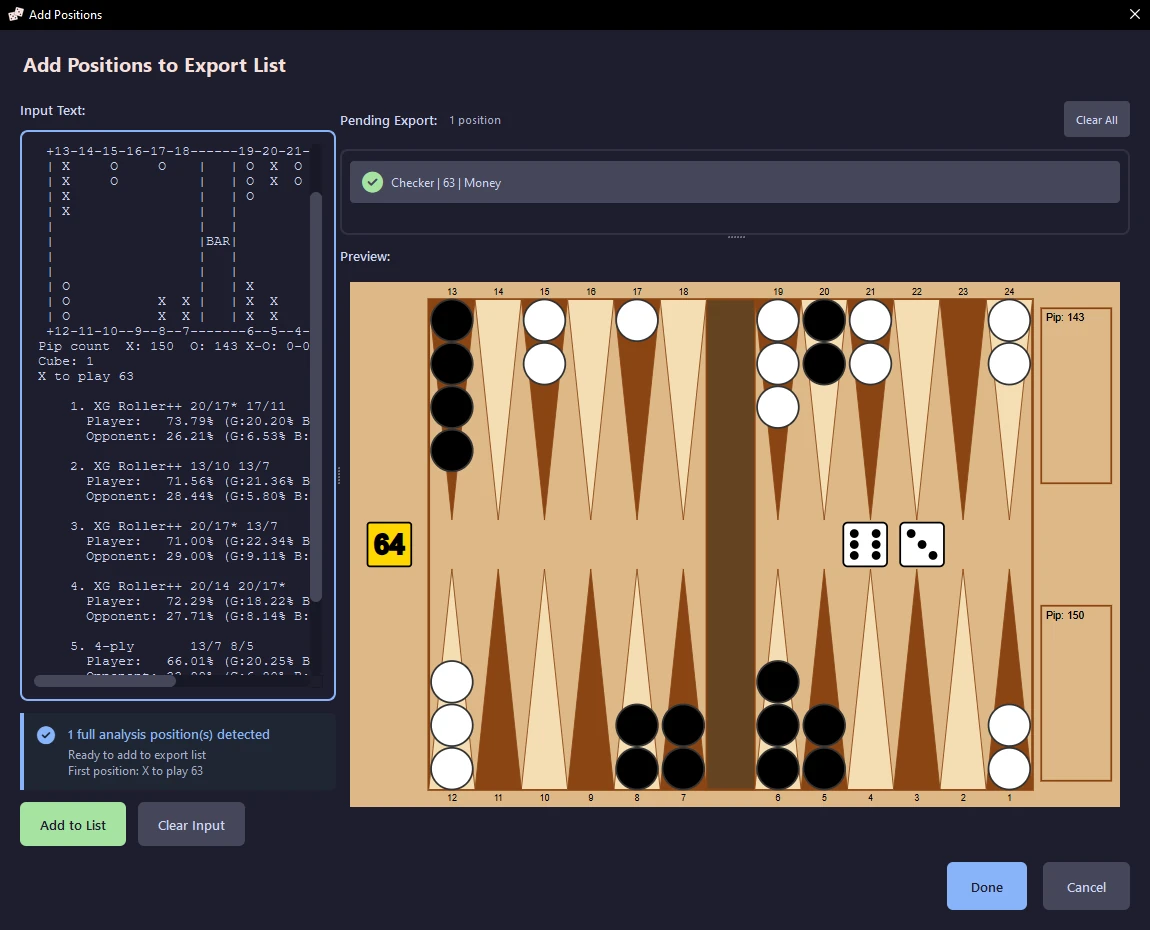The image size is (1150, 930).
Task: Click the top bear-off tray showing Pip: 143
Action: pos(1076,396)
